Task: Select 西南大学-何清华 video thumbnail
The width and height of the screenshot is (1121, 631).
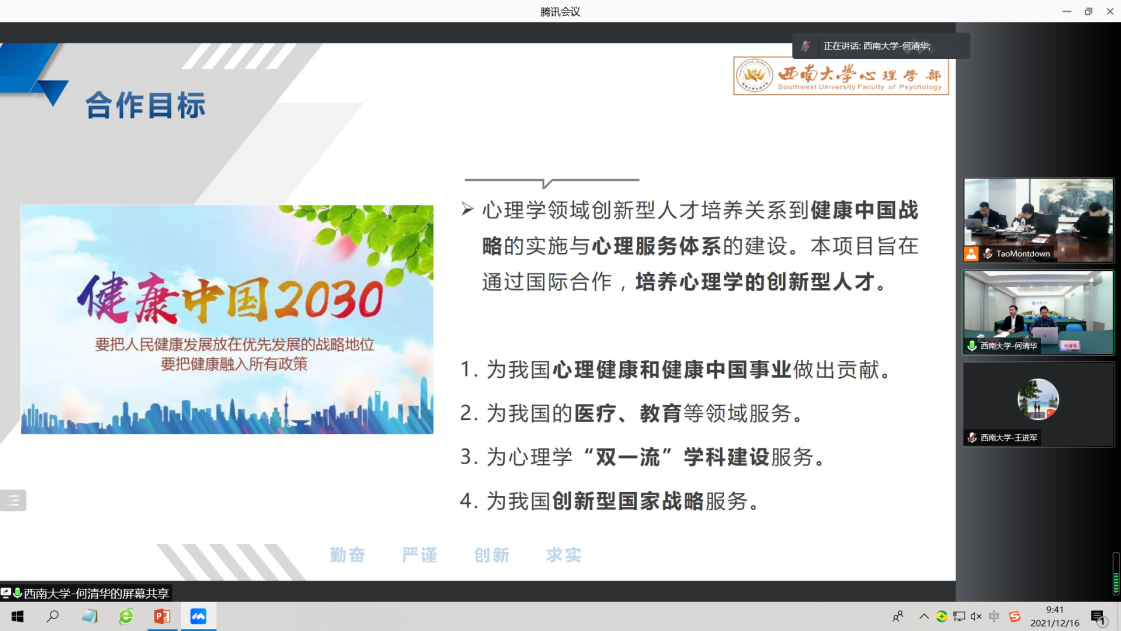Action: click(x=1038, y=307)
